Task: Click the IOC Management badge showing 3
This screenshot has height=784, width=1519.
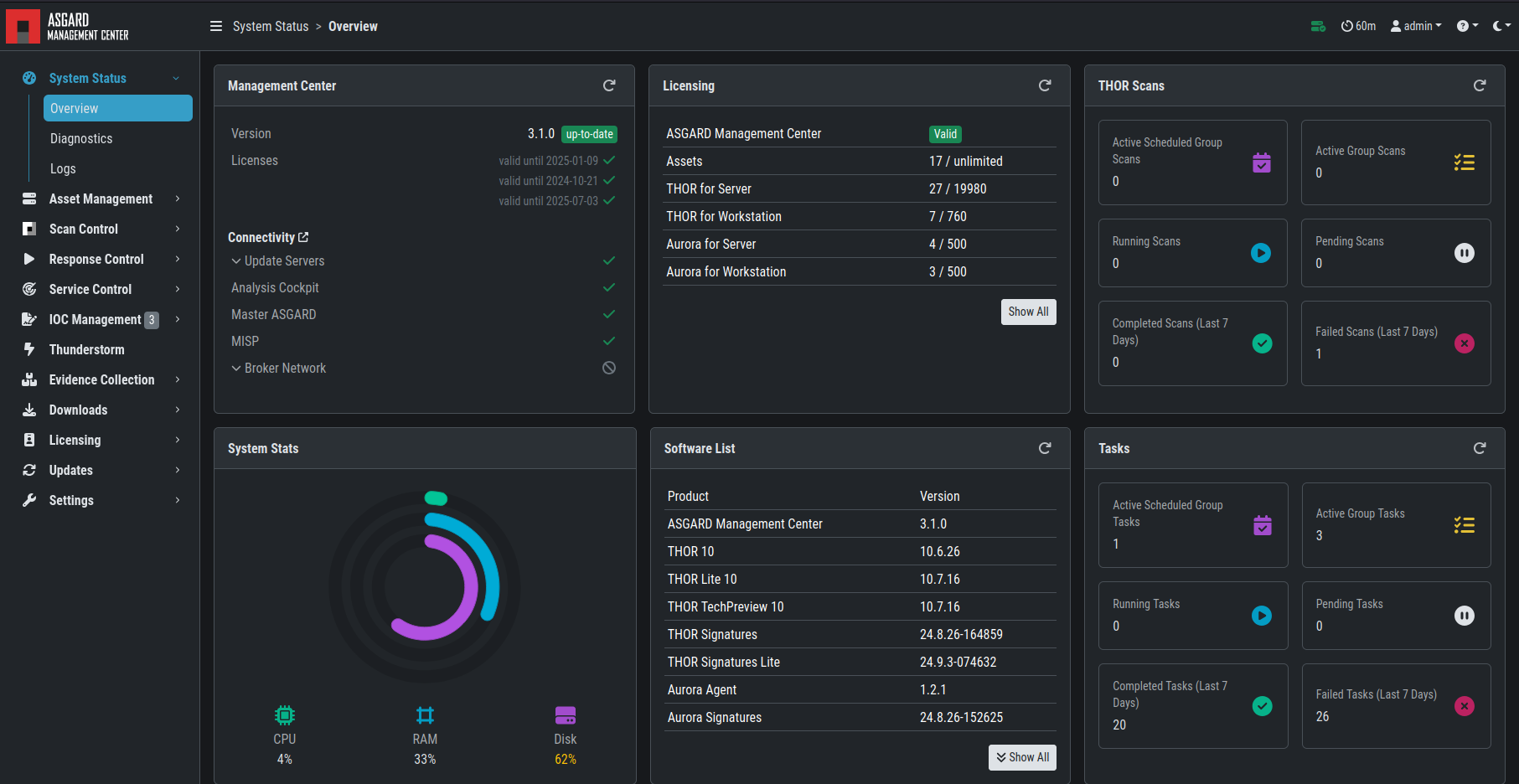Action: [152, 319]
